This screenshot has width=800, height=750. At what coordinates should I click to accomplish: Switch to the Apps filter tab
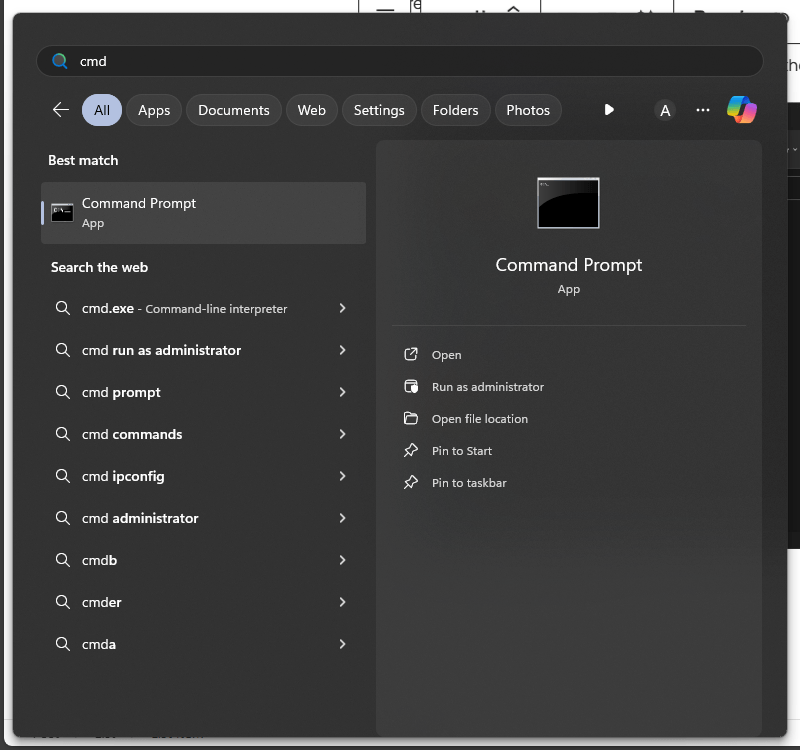click(x=154, y=110)
